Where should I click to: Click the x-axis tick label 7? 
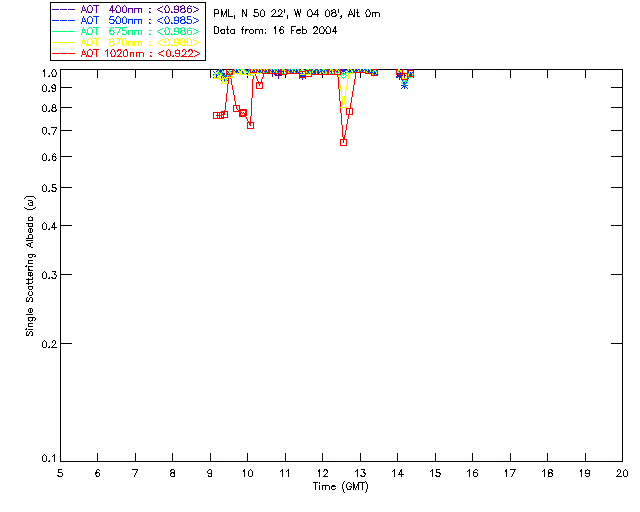135,474
